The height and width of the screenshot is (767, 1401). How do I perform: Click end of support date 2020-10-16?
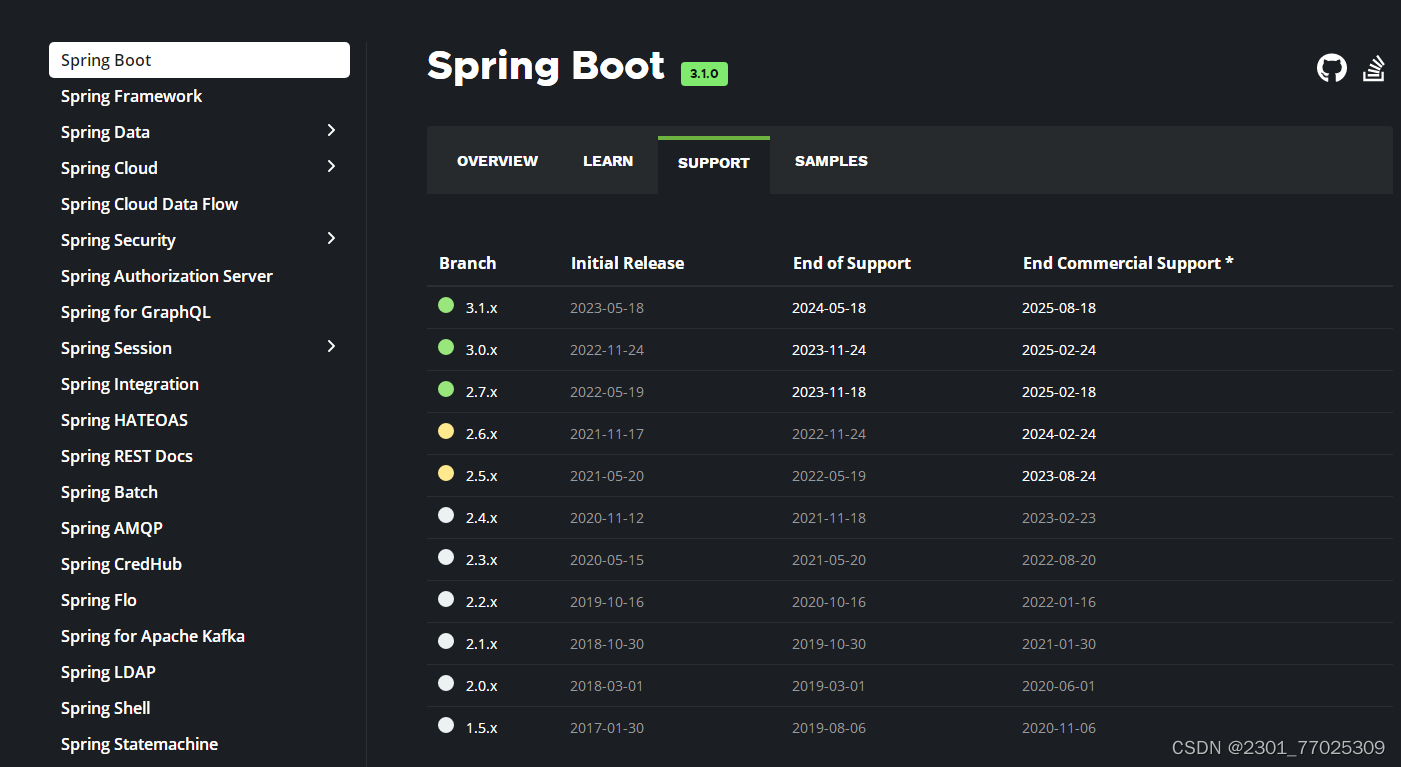829,602
